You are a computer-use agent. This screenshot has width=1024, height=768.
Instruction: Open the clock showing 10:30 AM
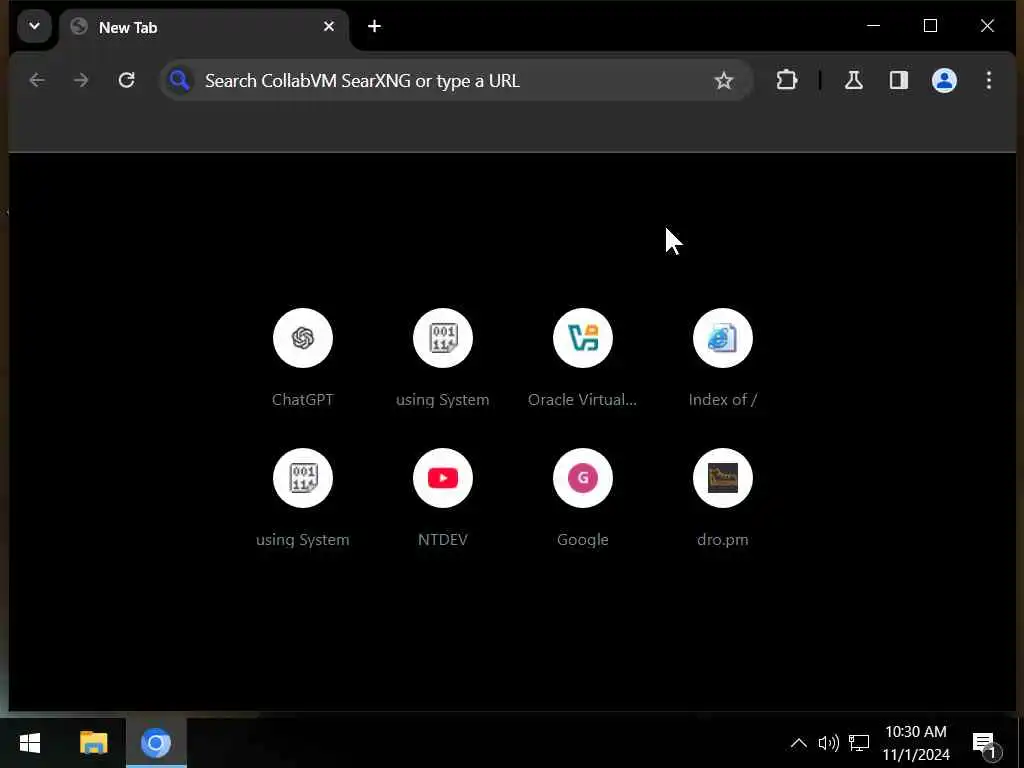[x=916, y=743]
